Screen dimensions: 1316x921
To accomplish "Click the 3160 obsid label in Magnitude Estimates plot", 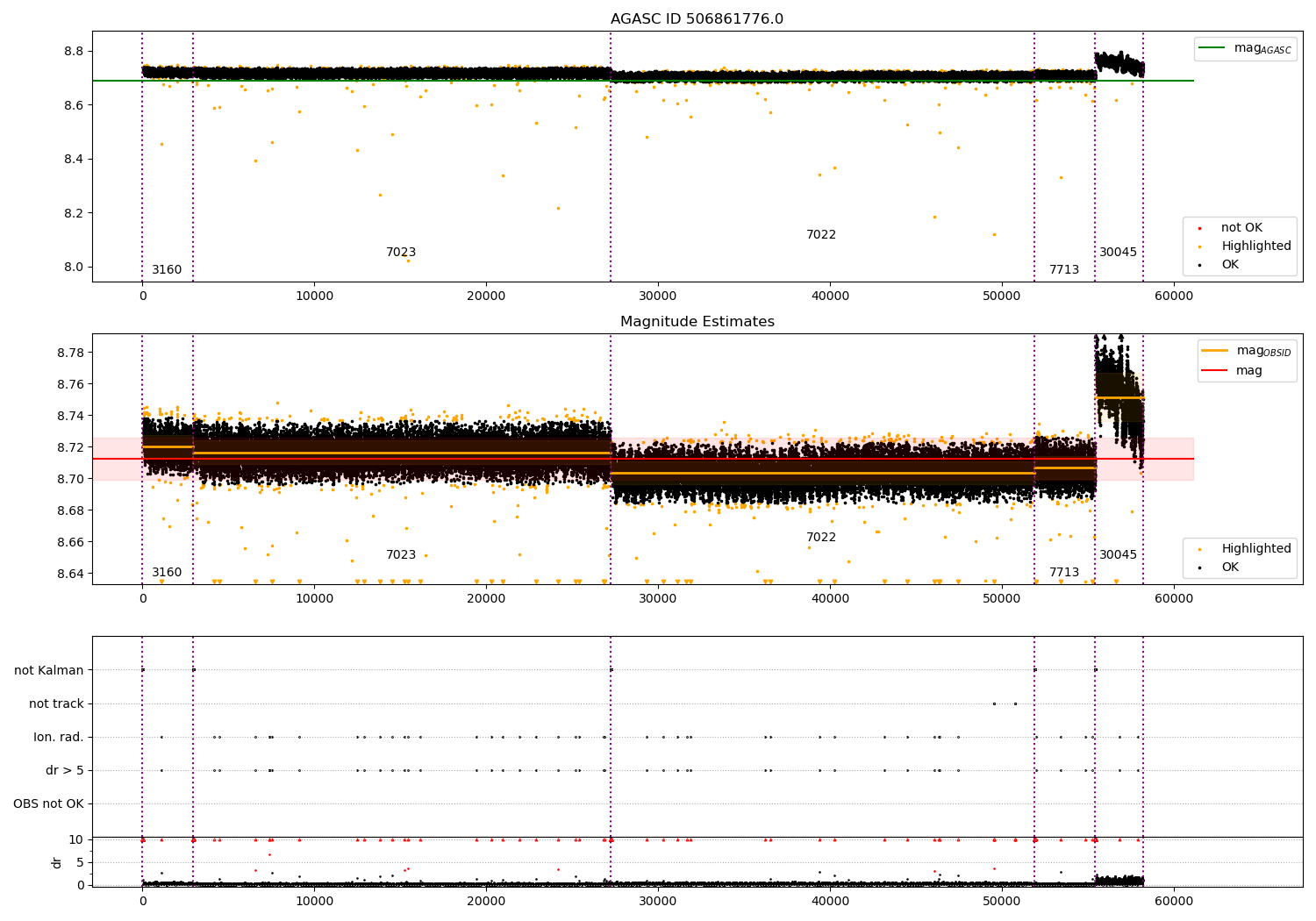I will coord(167,573).
